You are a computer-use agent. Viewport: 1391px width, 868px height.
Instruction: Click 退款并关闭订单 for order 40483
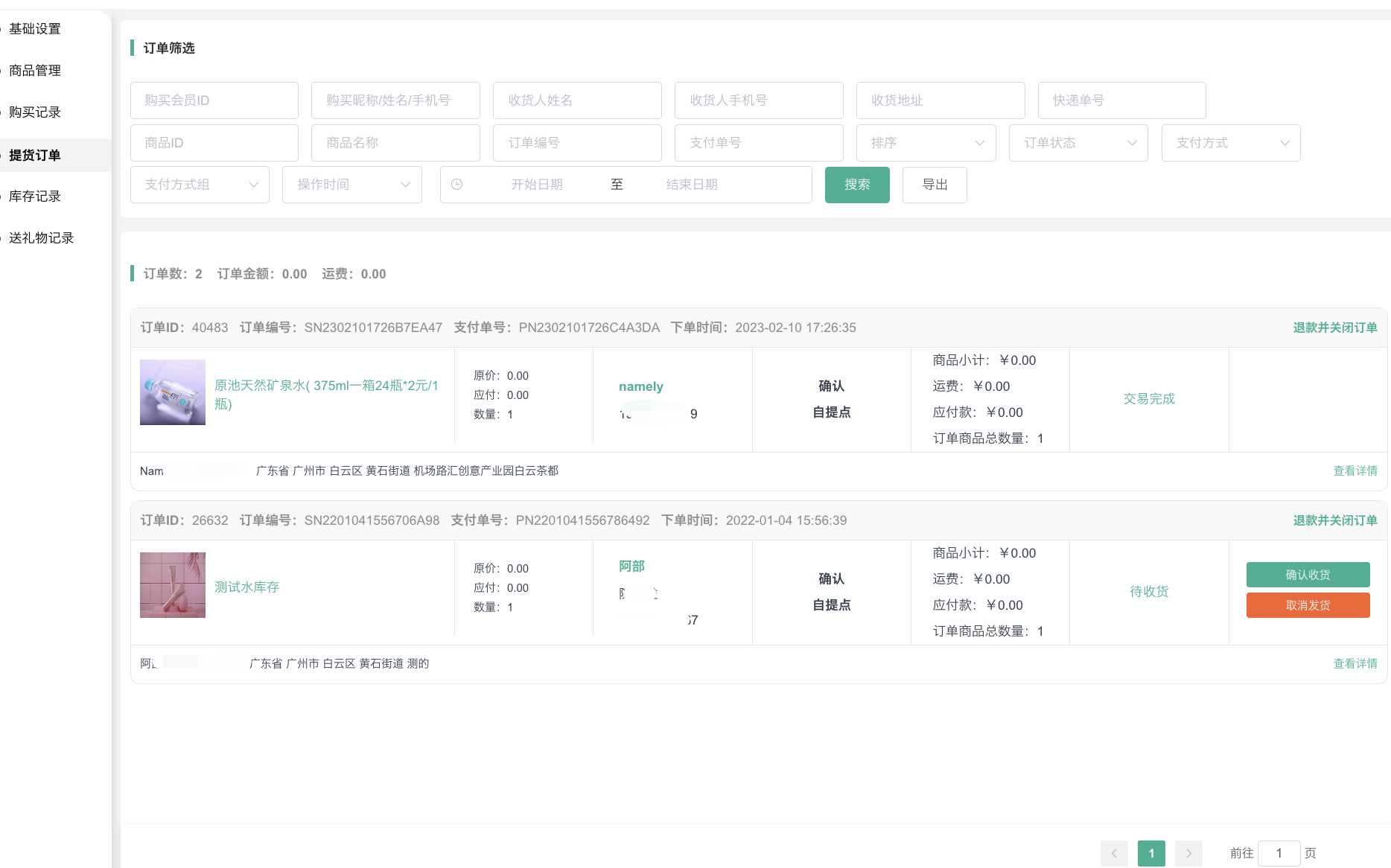[1334, 328]
